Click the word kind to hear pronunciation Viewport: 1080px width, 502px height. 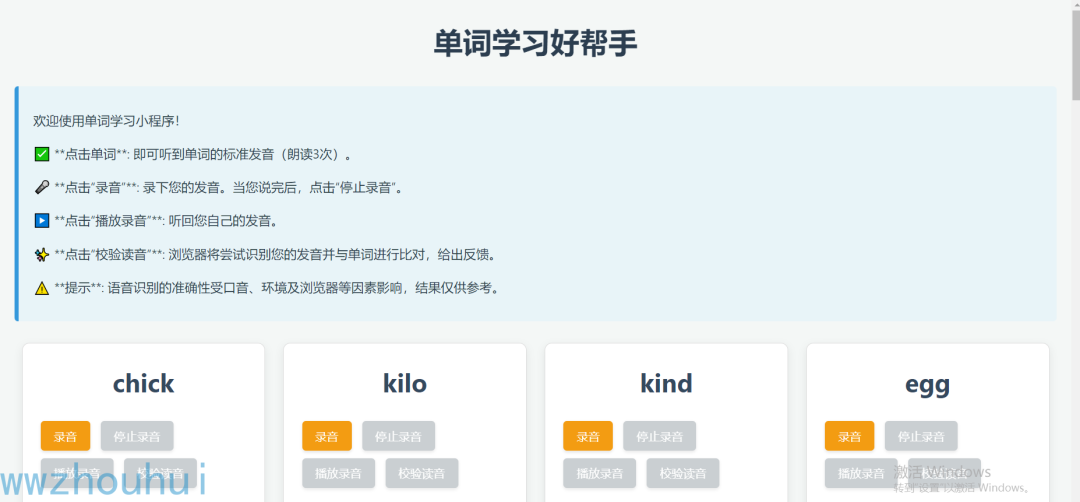666,384
